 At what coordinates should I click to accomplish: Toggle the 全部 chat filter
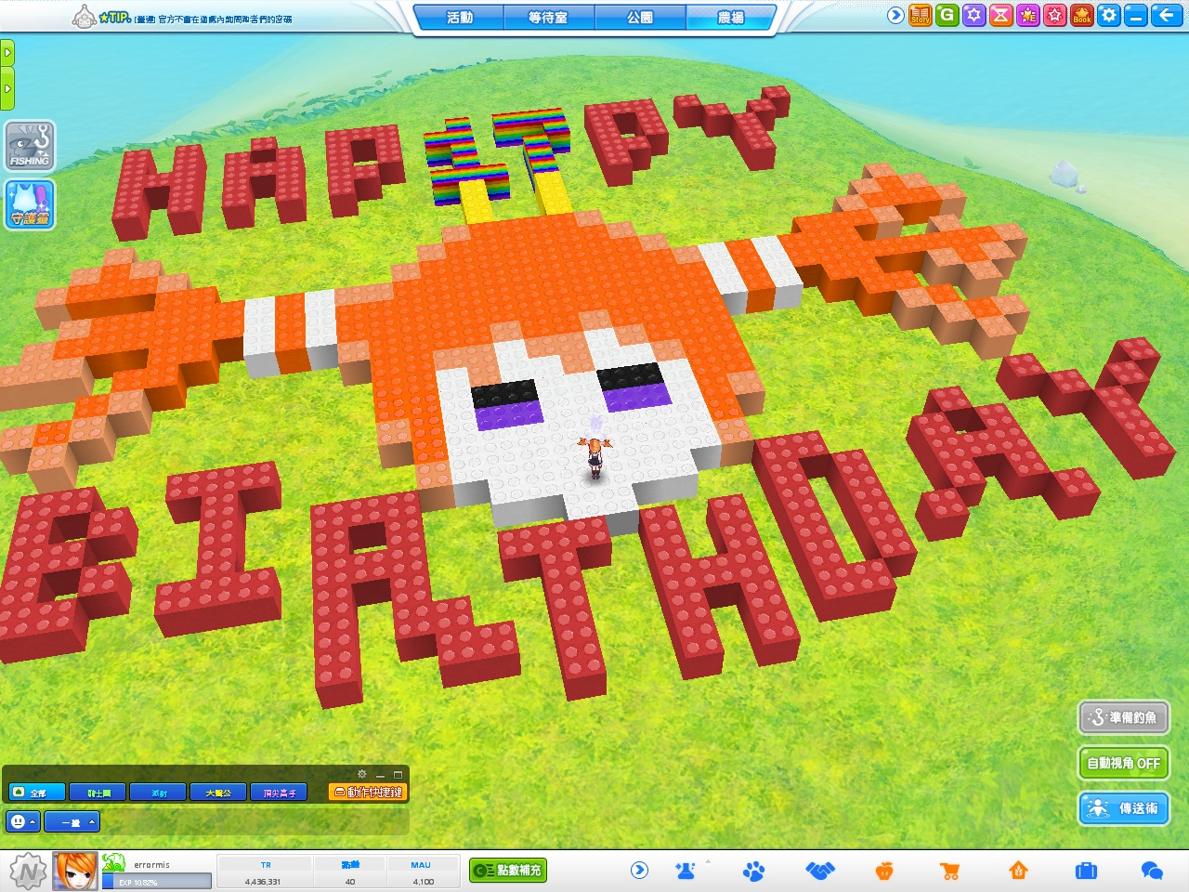pos(37,792)
